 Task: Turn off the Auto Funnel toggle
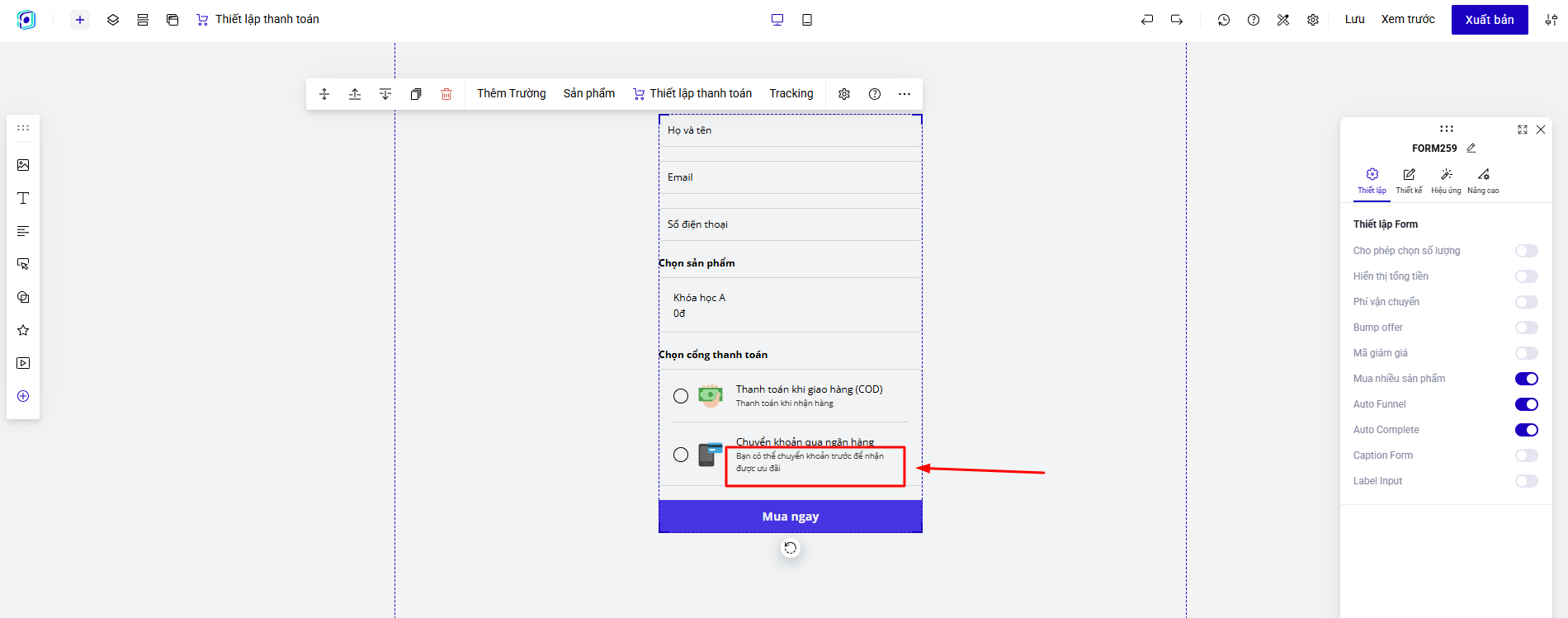click(x=1526, y=404)
